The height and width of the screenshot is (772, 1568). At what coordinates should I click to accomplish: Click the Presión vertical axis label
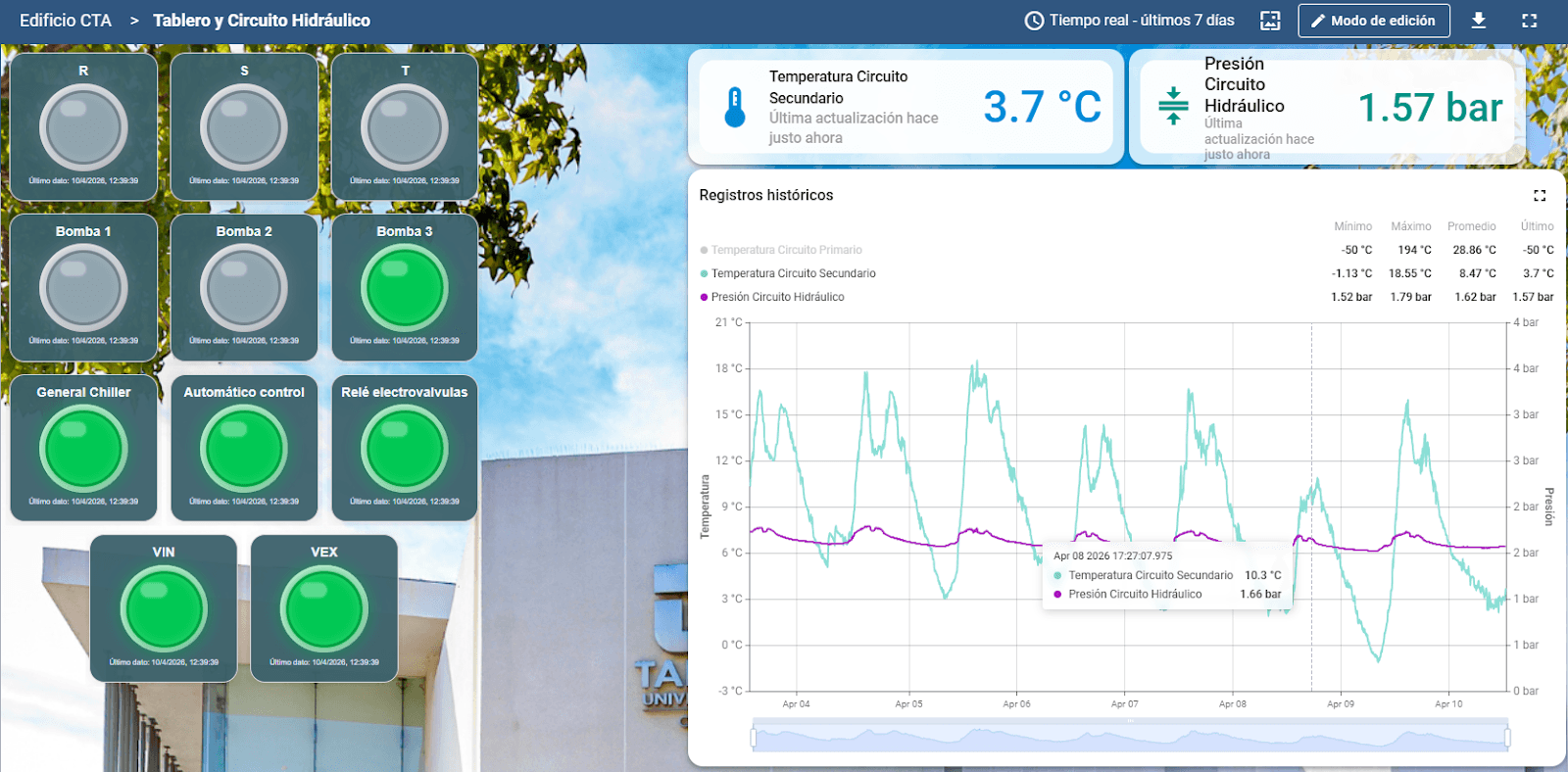pyautogui.click(x=1549, y=507)
